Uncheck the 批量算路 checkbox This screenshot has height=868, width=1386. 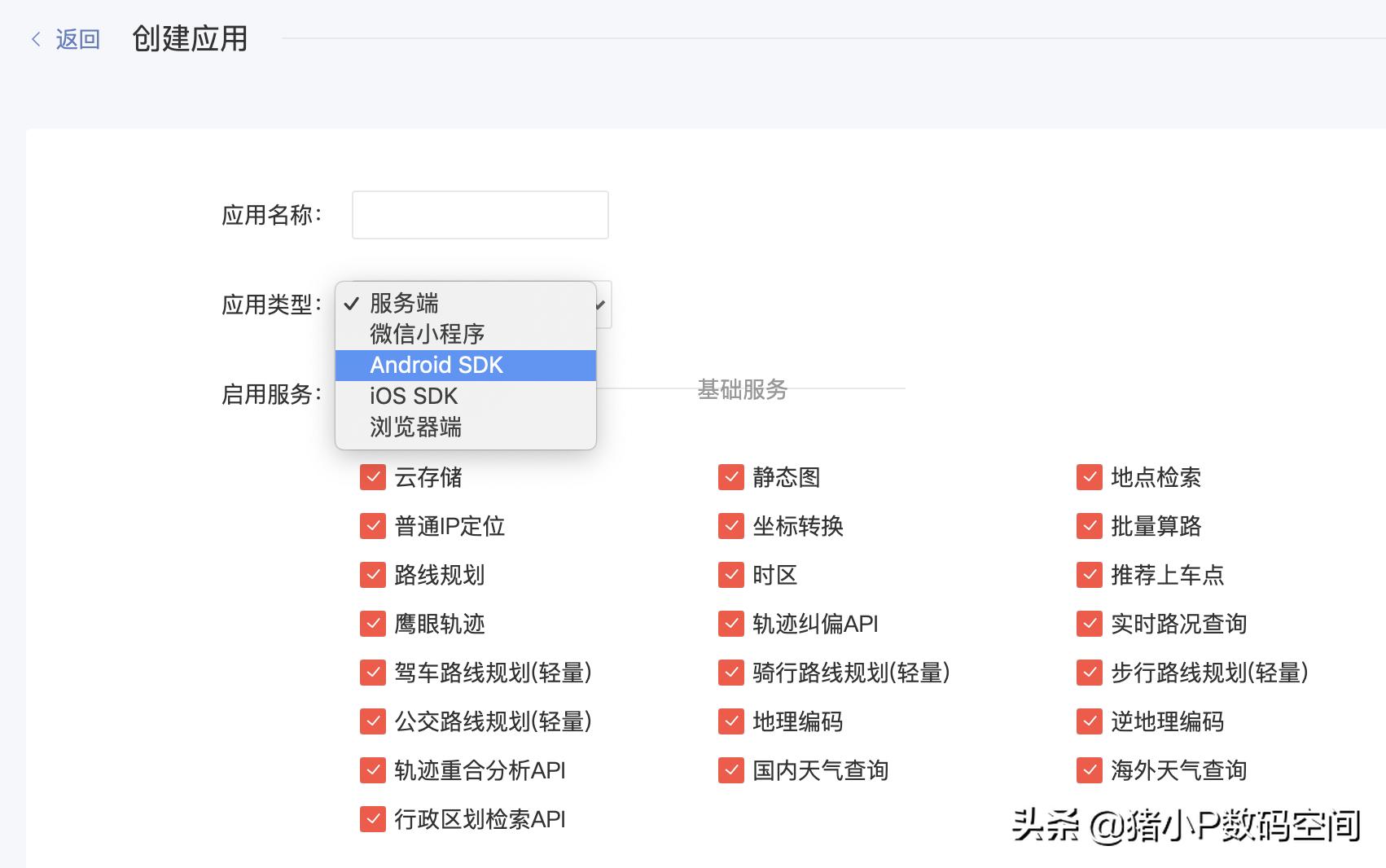point(1090,526)
